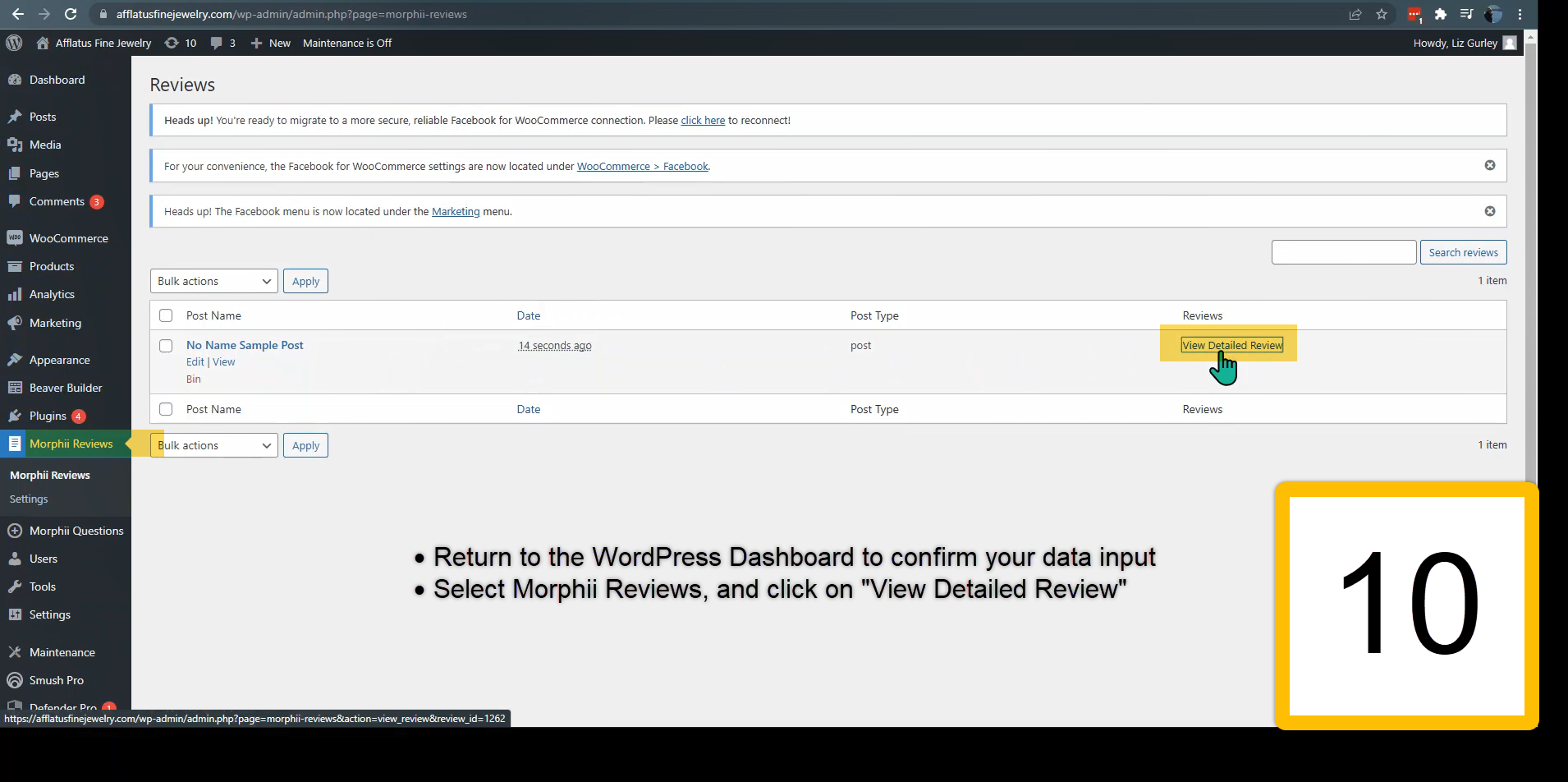Click the share page icon in address bar

click(1355, 14)
